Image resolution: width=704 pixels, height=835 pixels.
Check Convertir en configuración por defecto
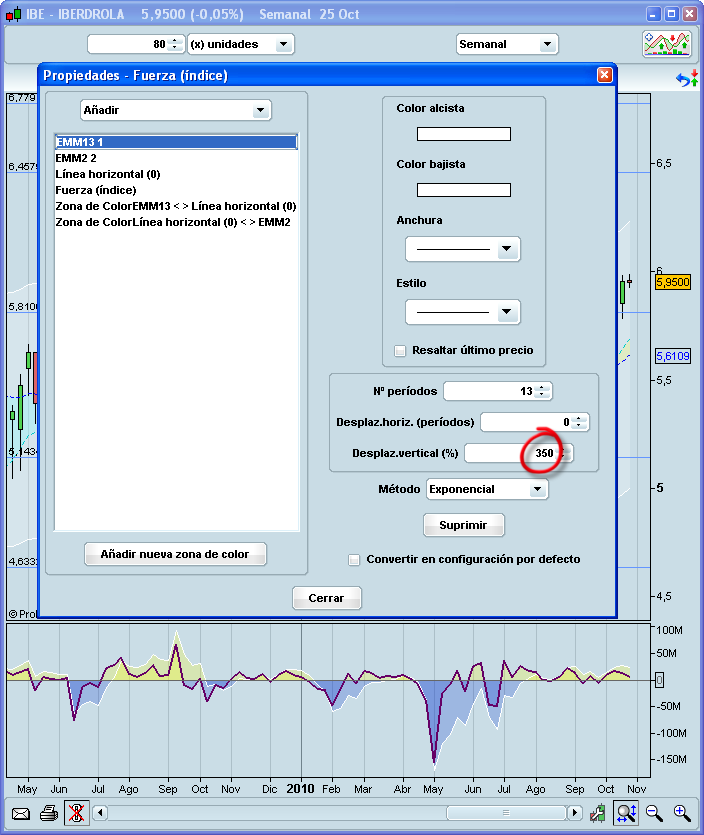[x=354, y=560]
